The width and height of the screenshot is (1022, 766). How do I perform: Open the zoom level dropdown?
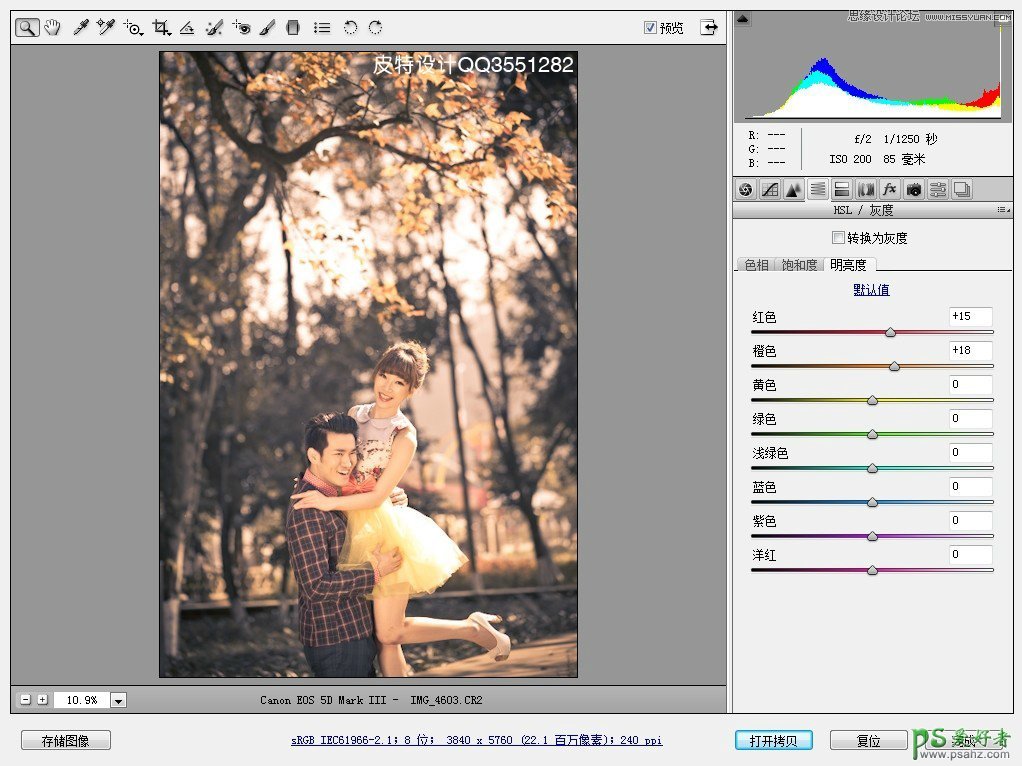pyautogui.click(x=119, y=701)
